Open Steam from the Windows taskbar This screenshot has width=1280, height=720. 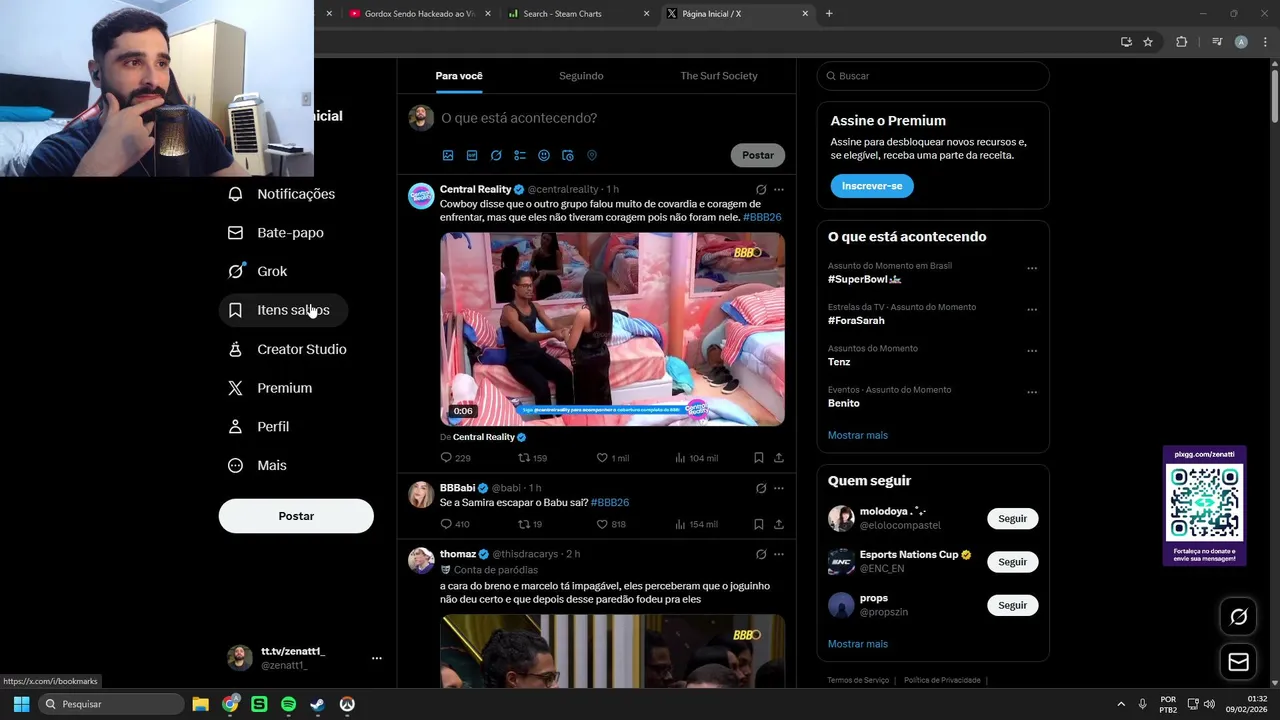click(317, 704)
